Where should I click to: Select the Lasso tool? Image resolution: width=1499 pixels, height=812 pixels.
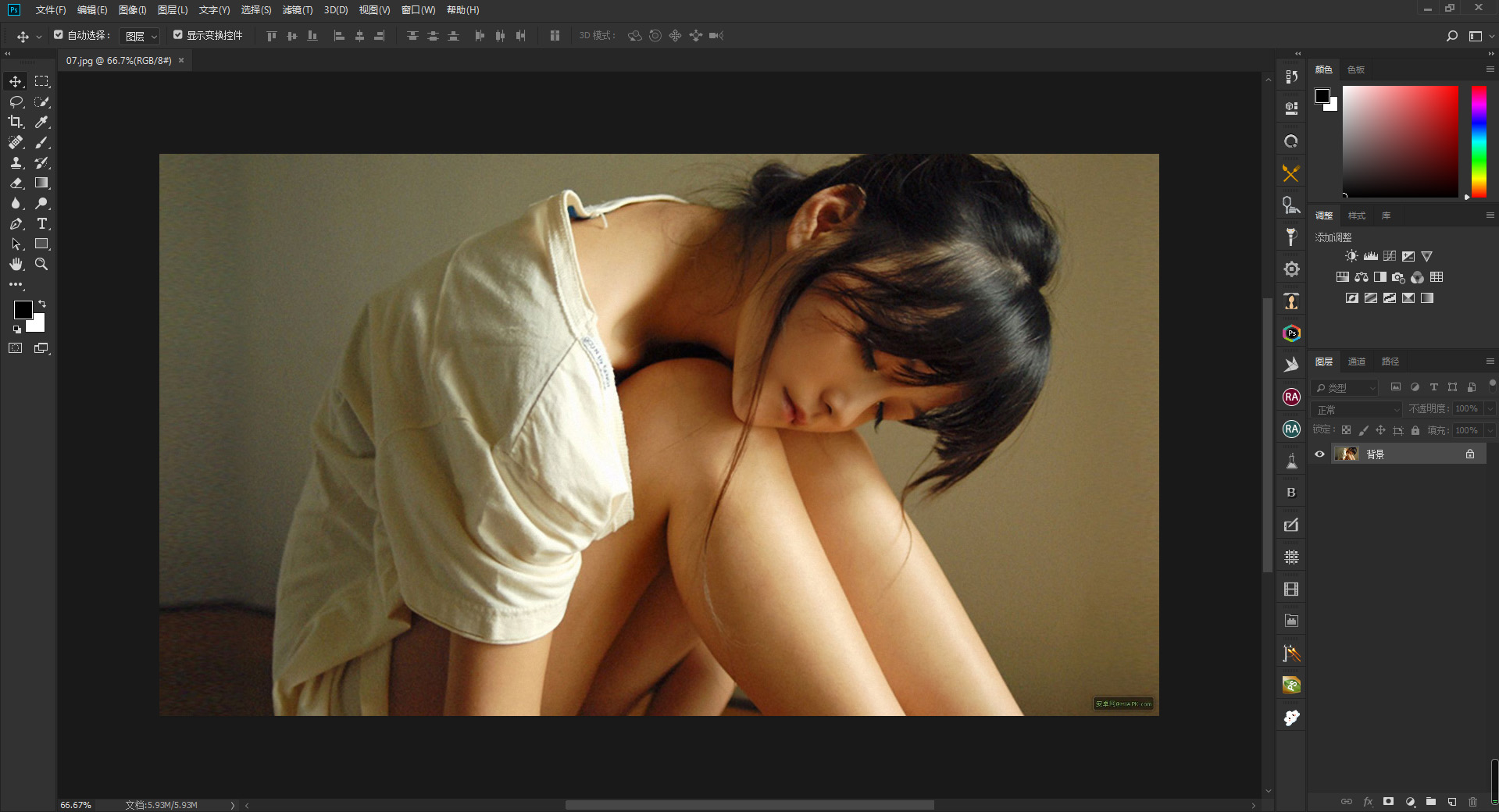tap(16, 101)
